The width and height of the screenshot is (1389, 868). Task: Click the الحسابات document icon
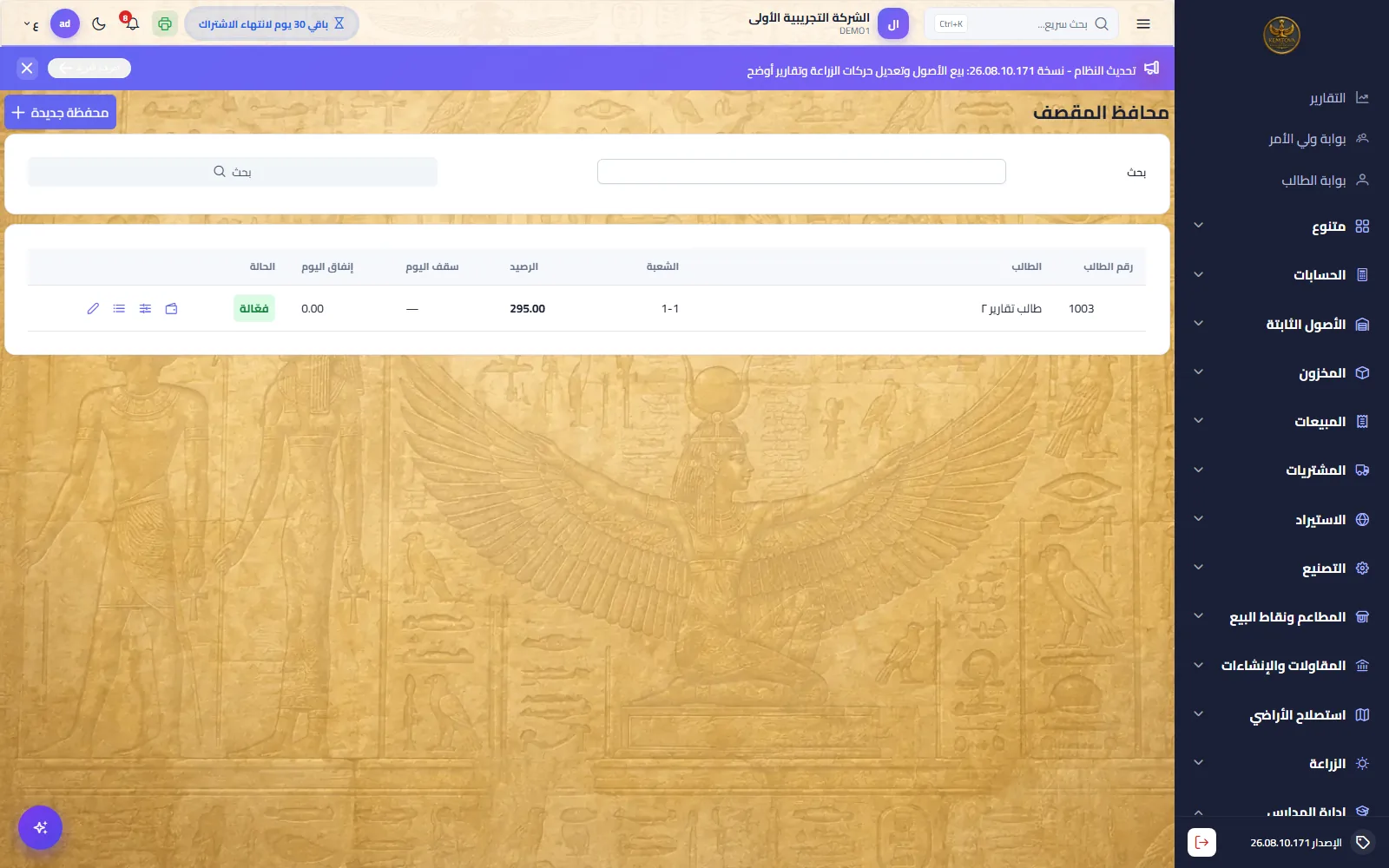(x=1362, y=274)
